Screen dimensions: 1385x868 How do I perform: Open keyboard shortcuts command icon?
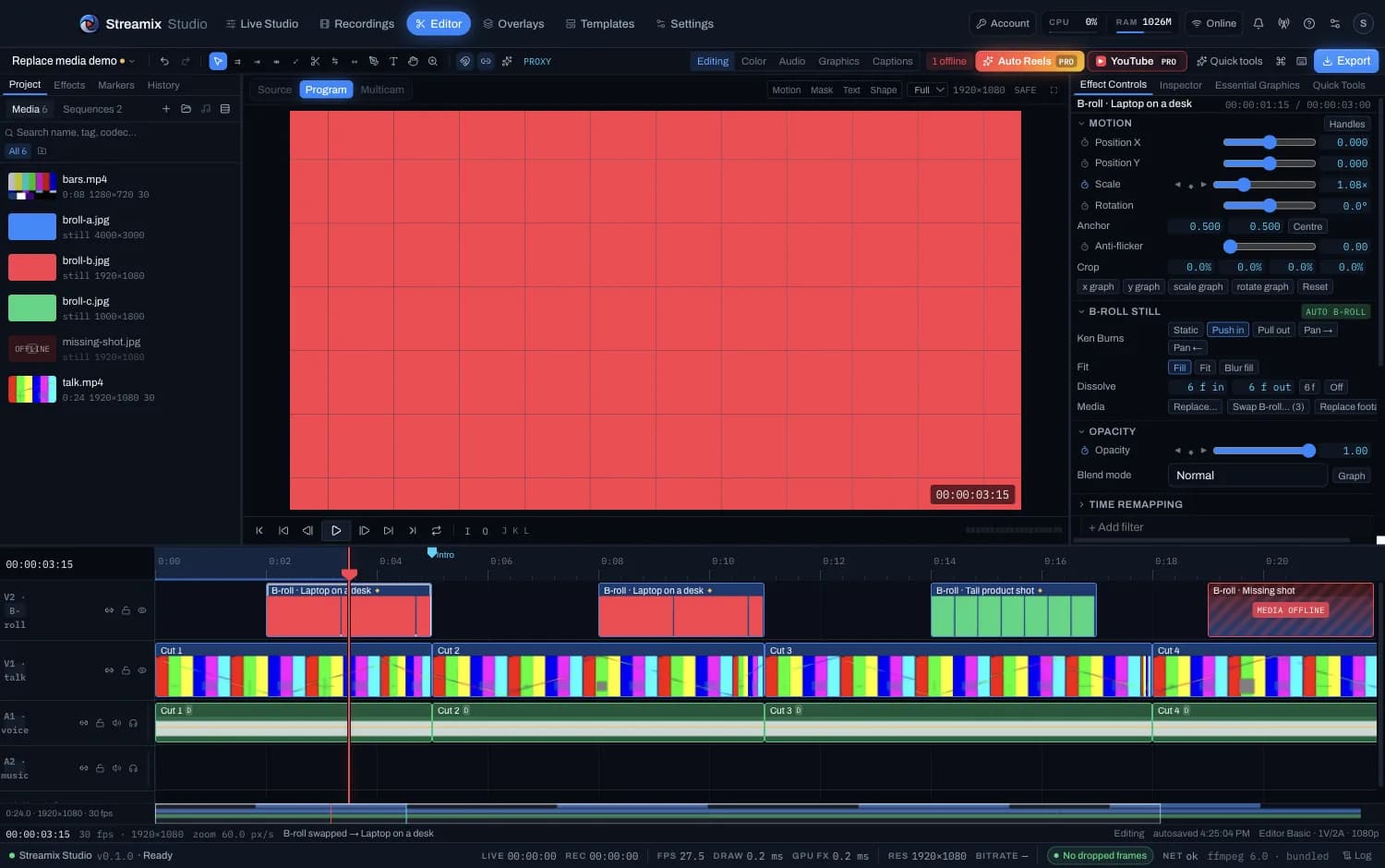1281,61
